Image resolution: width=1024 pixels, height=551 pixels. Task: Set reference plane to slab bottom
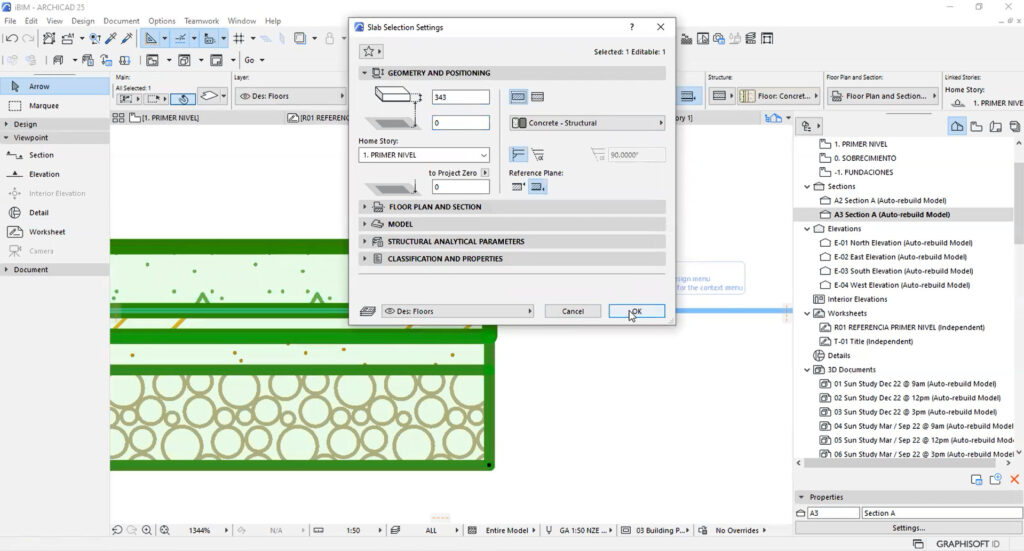coord(537,187)
